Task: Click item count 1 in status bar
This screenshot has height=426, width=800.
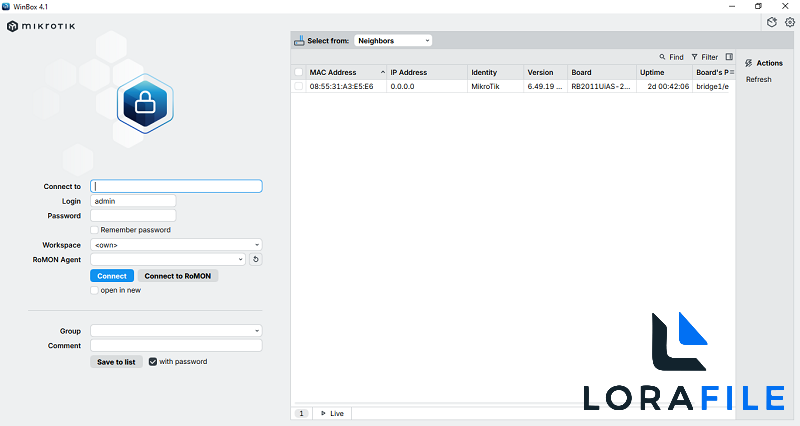Action: [302, 413]
